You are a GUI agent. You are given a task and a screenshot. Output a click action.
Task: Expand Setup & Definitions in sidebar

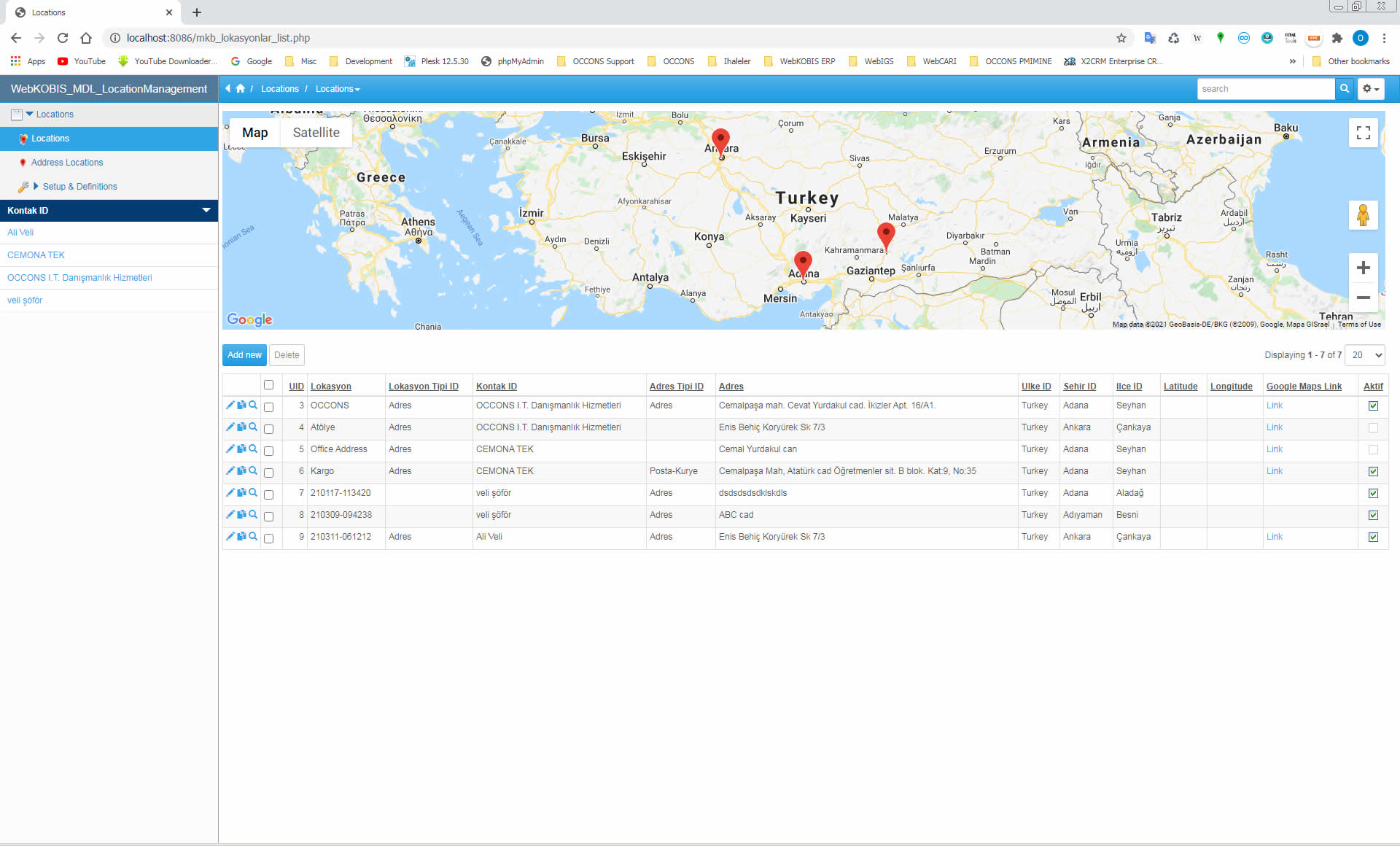[x=35, y=186]
